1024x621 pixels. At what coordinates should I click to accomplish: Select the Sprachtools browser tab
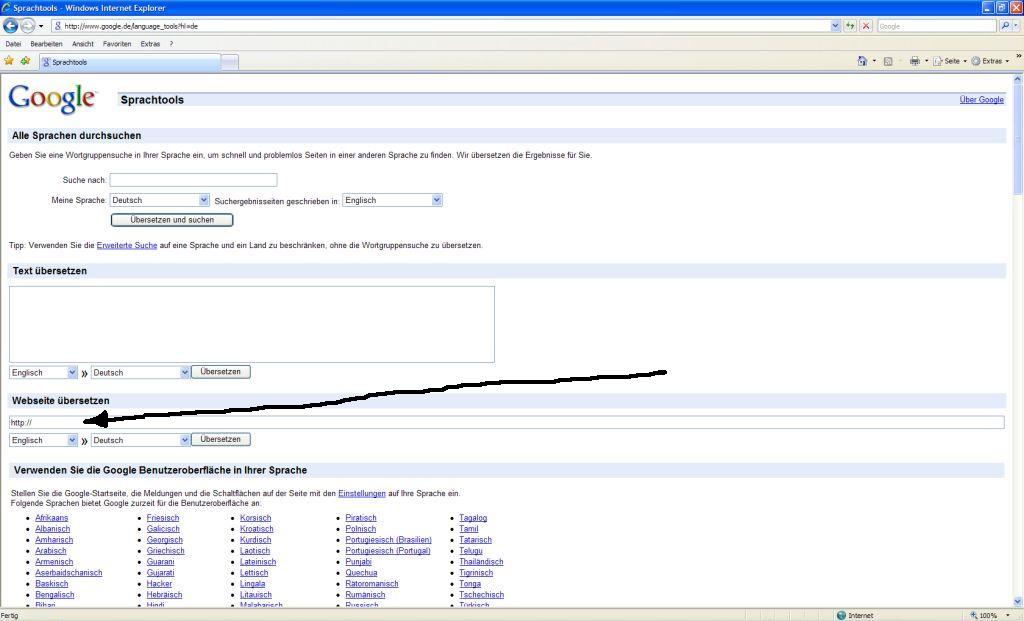130,62
